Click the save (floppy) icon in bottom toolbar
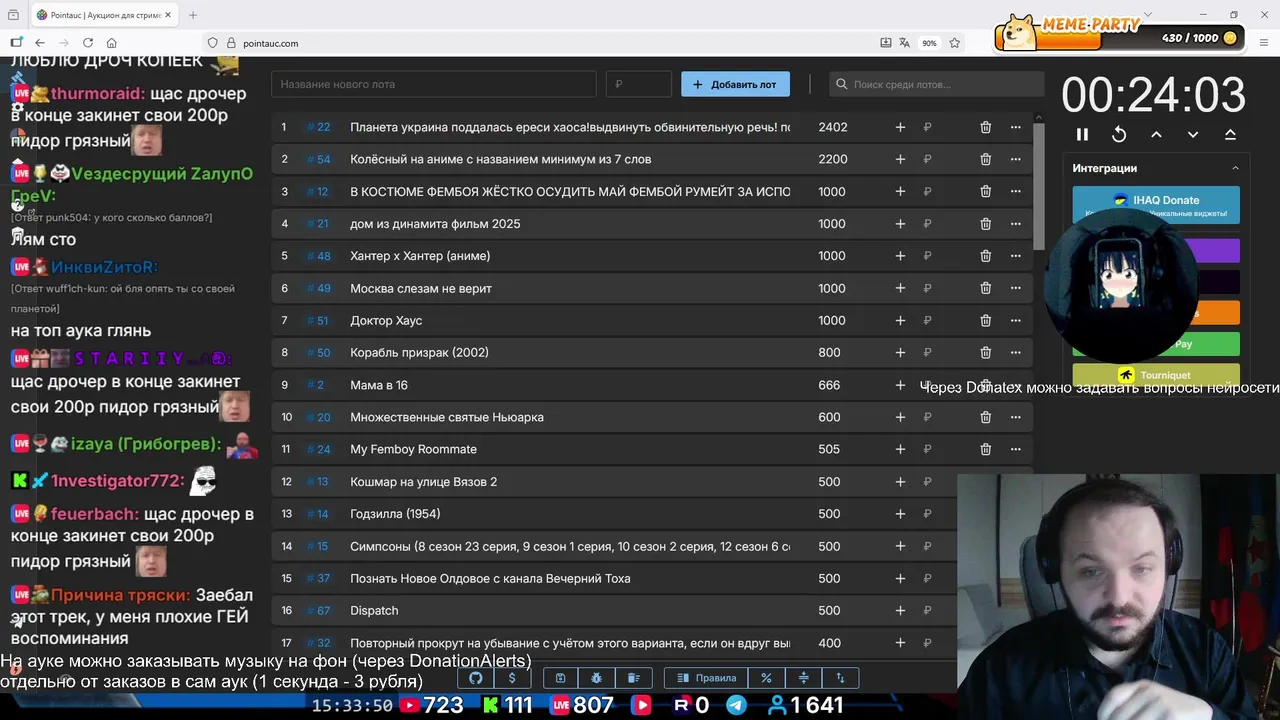1280x720 pixels. [x=561, y=678]
